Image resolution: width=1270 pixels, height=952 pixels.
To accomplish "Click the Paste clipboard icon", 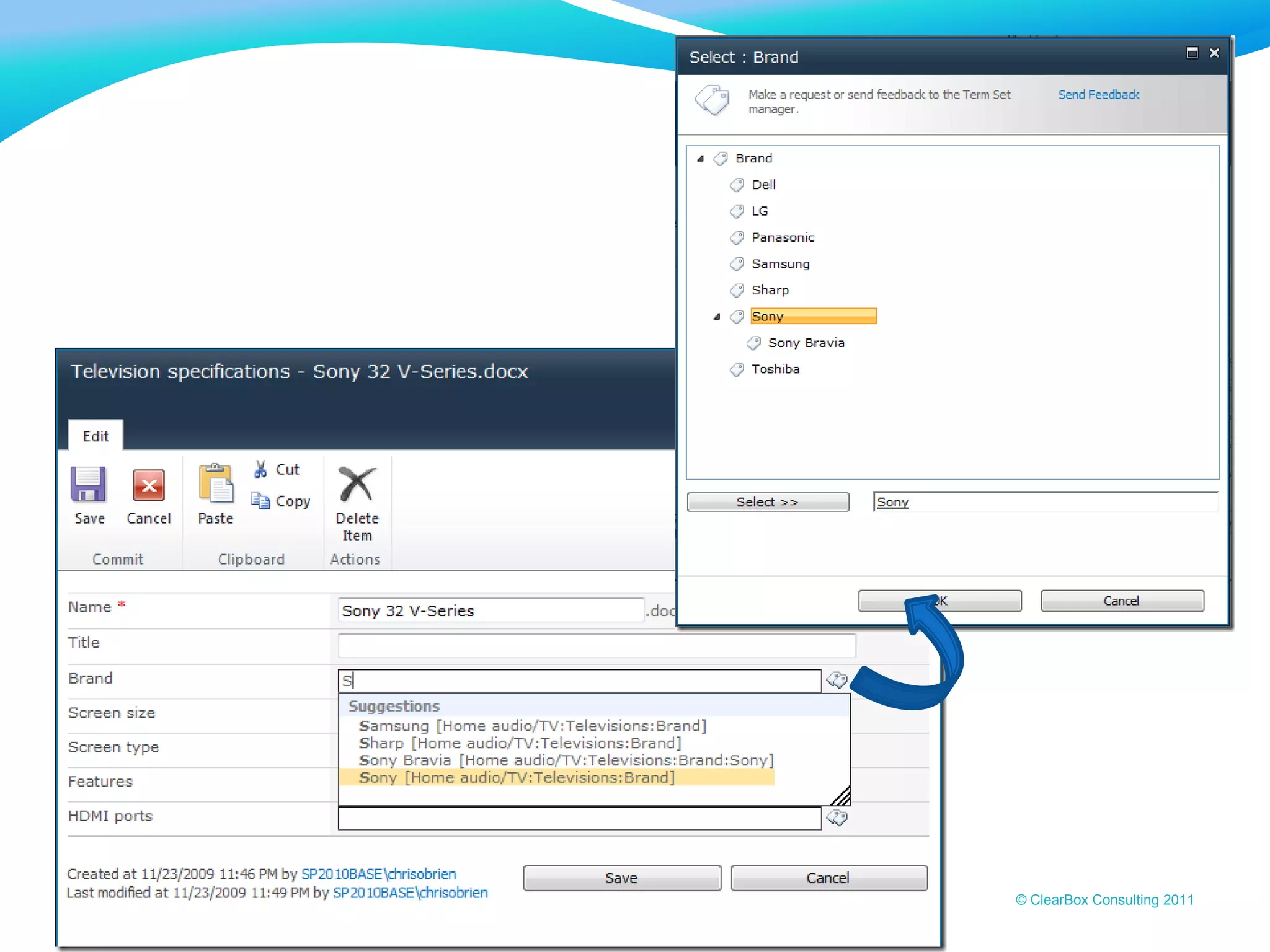I will pyautogui.click(x=215, y=483).
